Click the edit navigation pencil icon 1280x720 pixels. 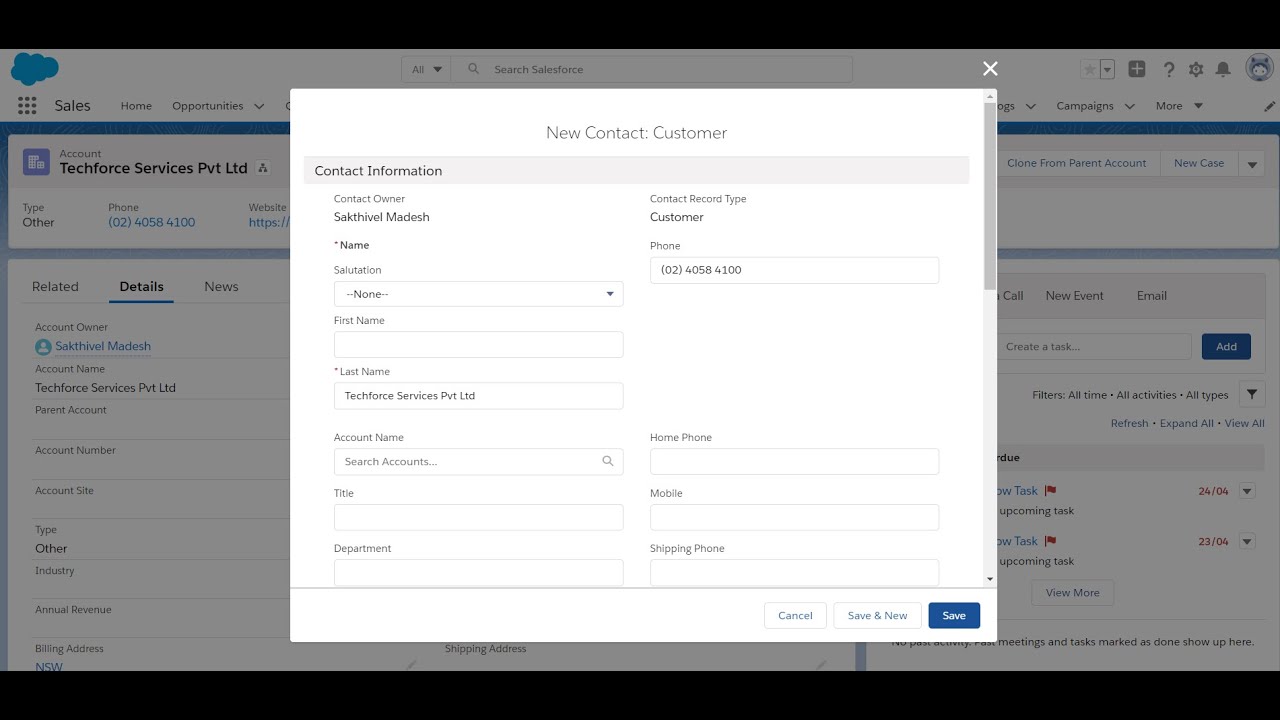tap(1269, 106)
